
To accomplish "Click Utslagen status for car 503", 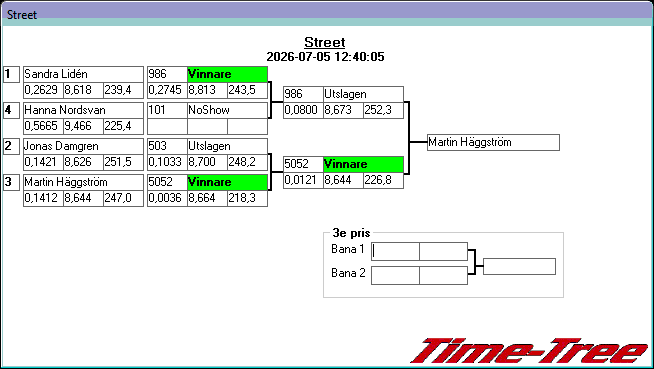I will tap(227, 146).
